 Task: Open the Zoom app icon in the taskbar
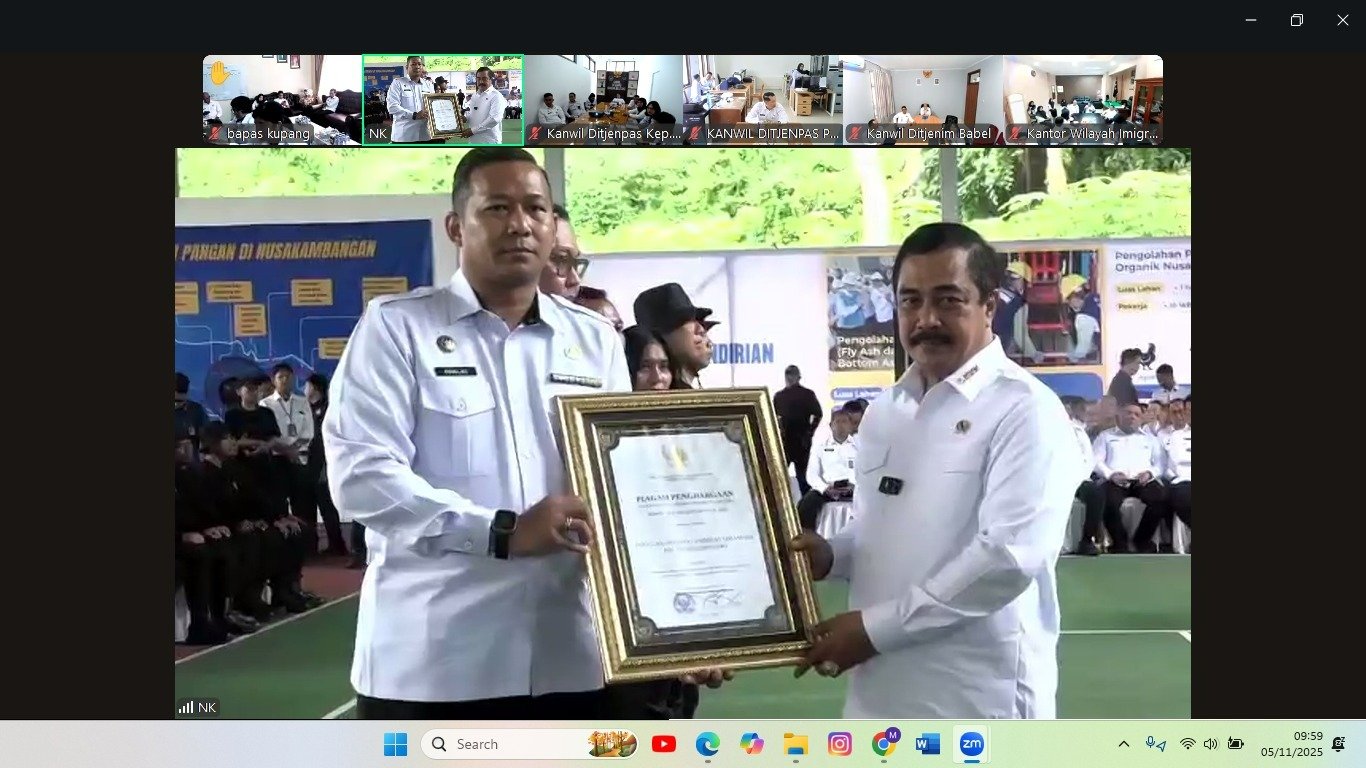click(969, 744)
